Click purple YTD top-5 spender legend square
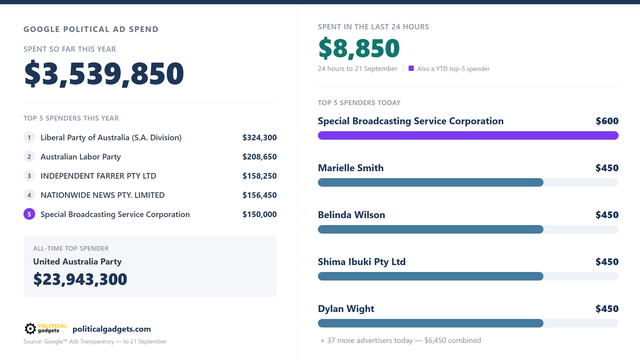 411,68
